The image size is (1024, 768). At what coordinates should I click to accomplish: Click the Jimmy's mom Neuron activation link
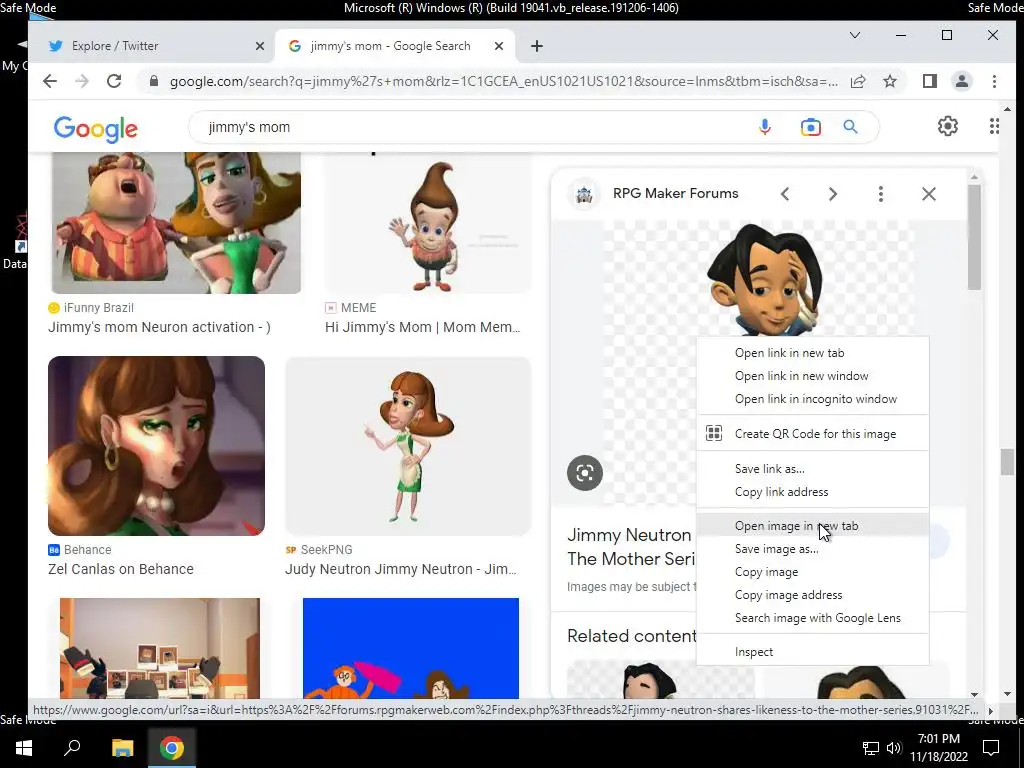pos(159,327)
